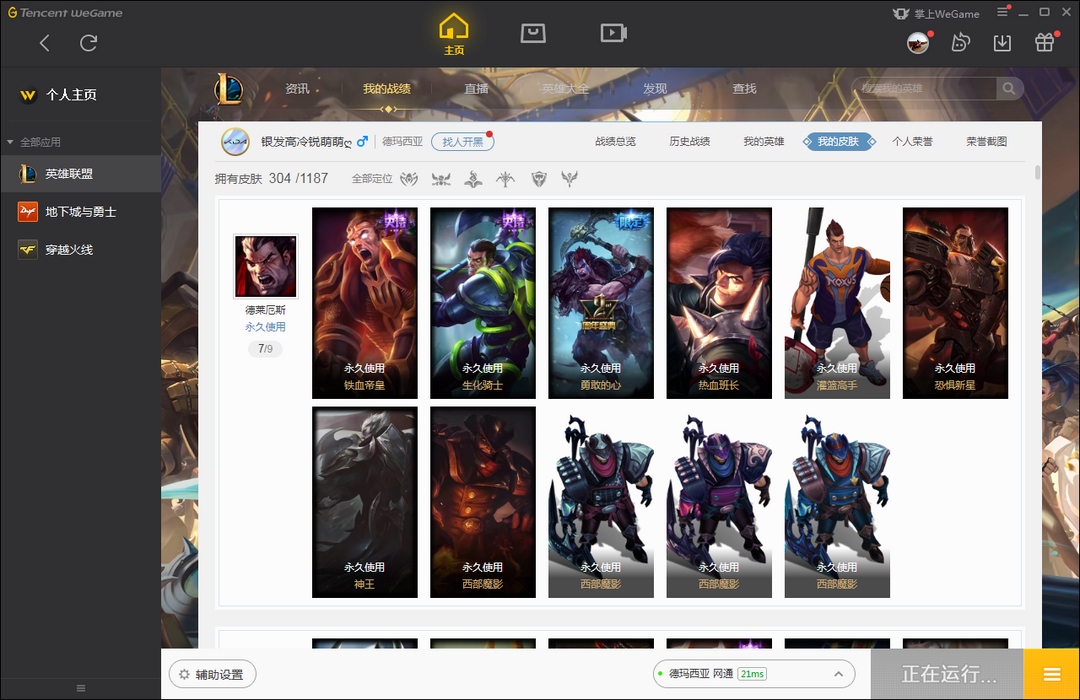Open the 神王 skin card
The width and height of the screenshot is (1080, 700).
pyautogui.click(x=364, y=502)
